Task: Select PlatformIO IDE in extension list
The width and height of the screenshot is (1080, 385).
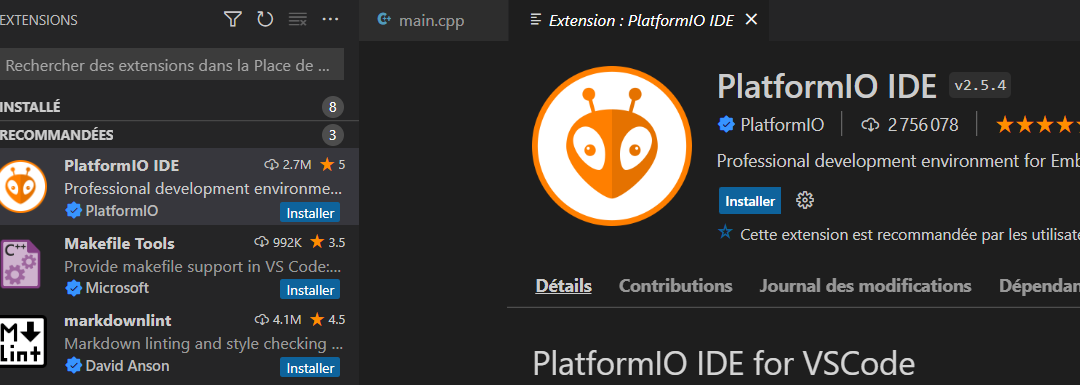Action: point(179,186)
